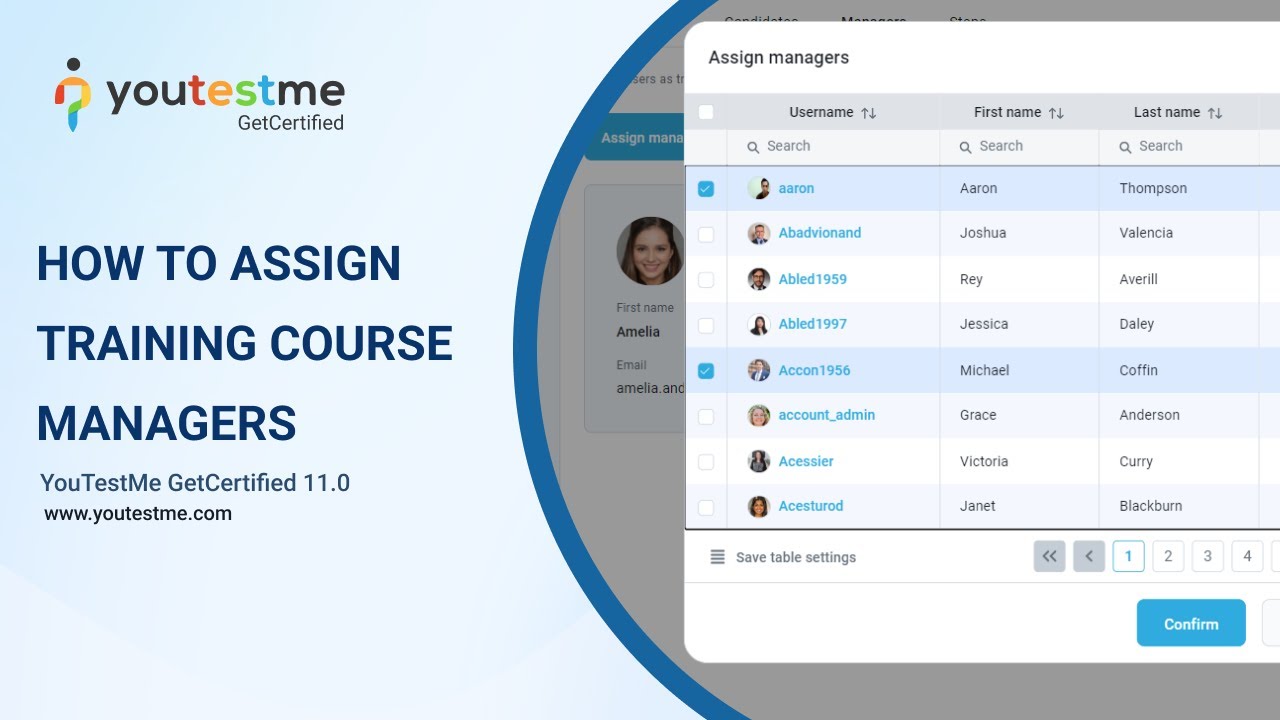
Task: Click the Abadvionand user avatar
Action: (759, 233)
